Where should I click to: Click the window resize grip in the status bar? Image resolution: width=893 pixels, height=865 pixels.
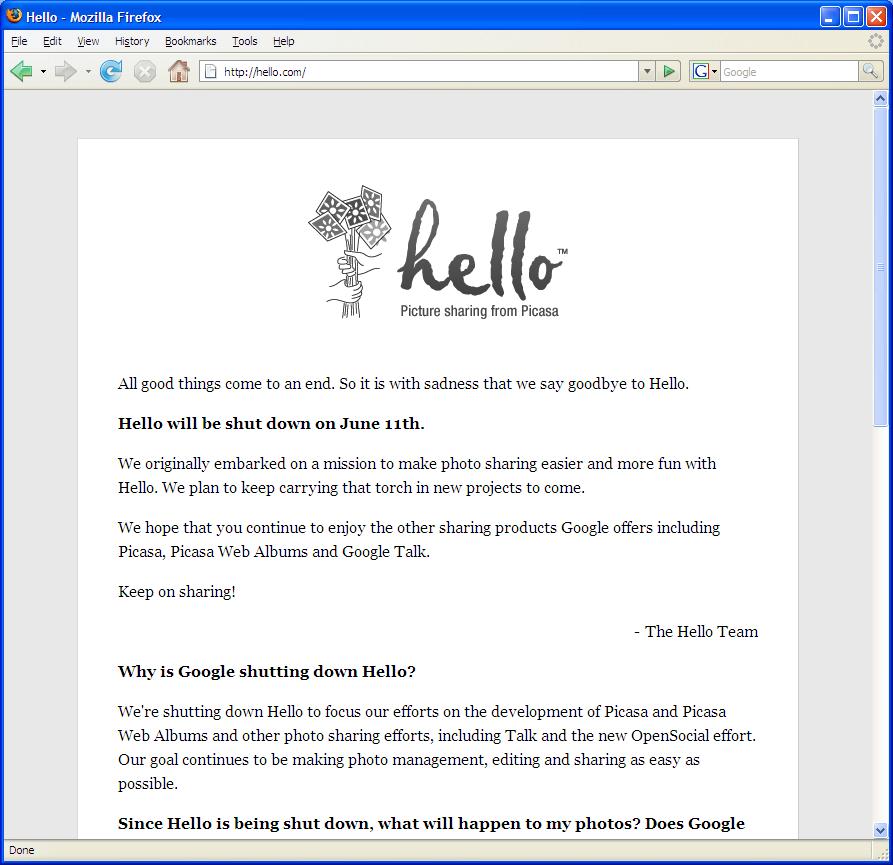882,855
